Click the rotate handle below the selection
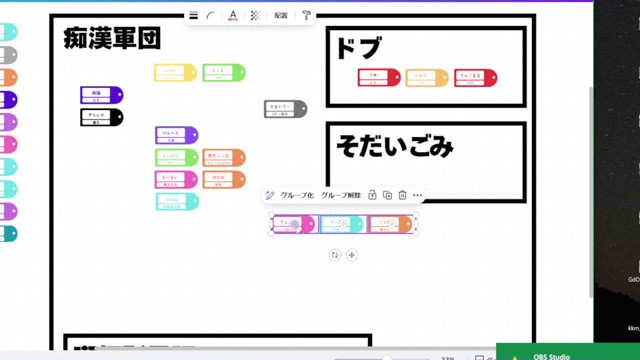640x360 pixels. coord(335,255)
